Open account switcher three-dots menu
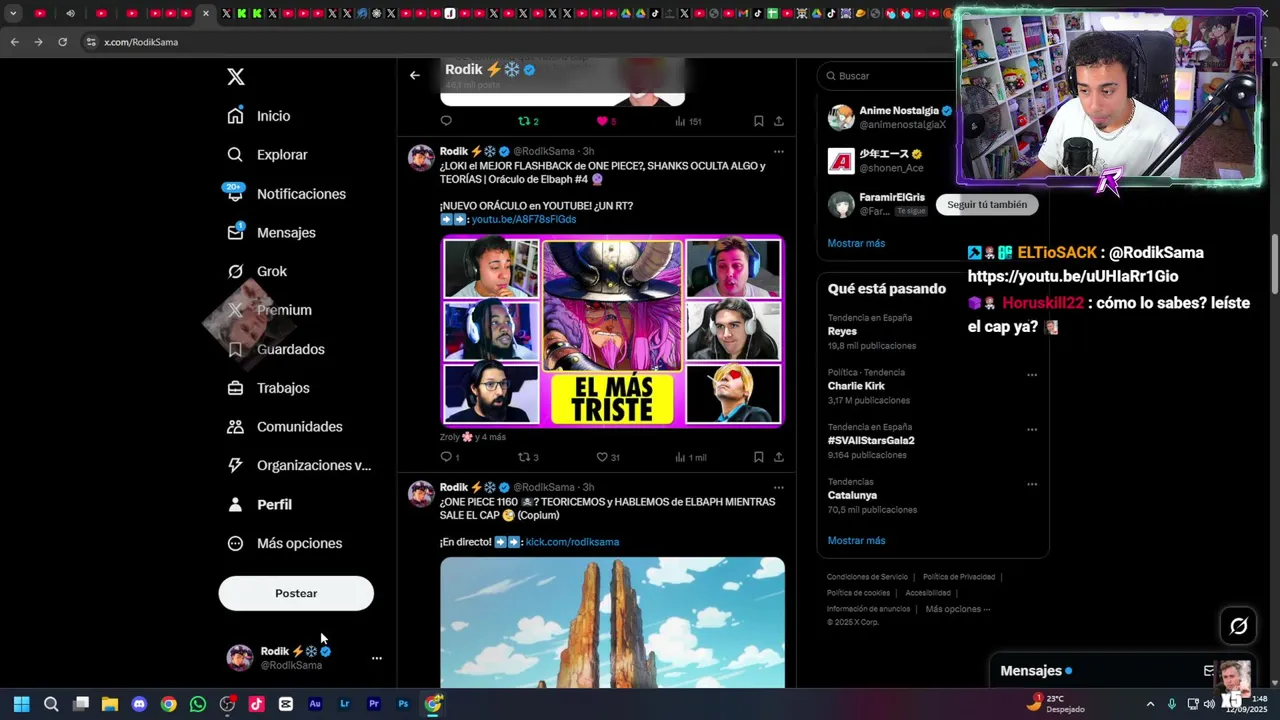The height and width of the screenshot is (720, 1280). (377, 658)
